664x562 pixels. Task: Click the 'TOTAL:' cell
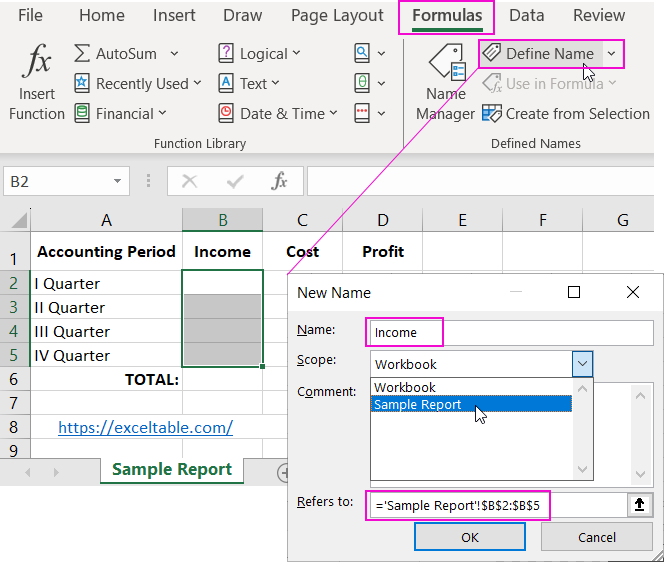[x=106, y=379]
